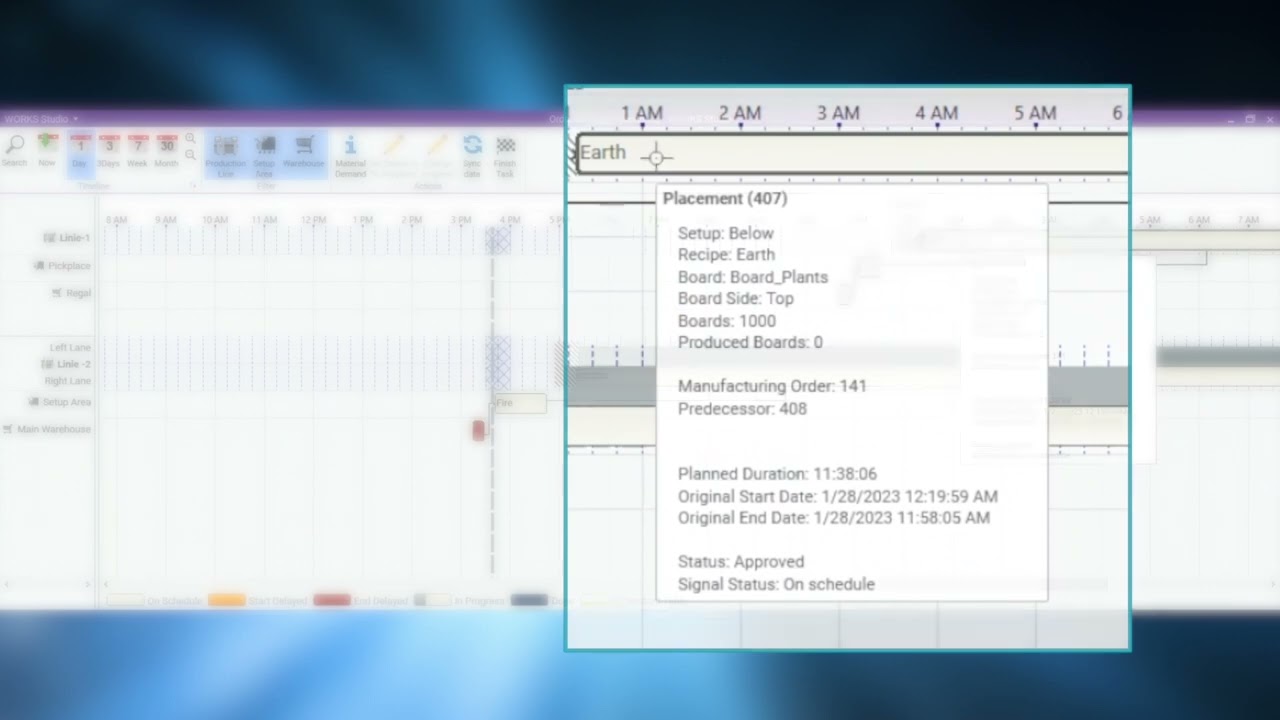
Task: Click the Linie-1 production line icon
Action: (x=50, y=238)
